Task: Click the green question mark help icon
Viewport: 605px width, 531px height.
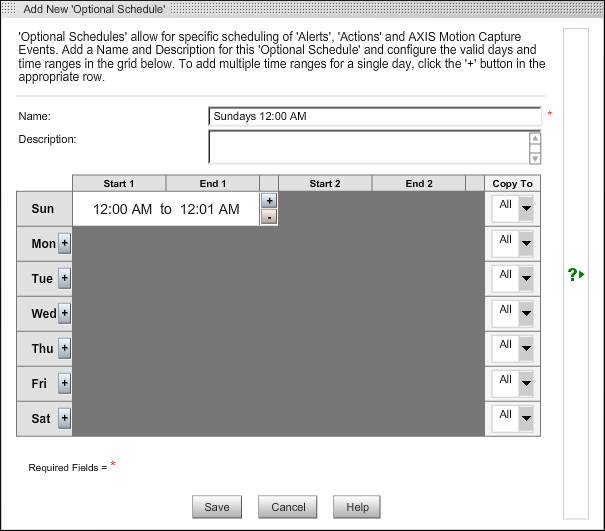Action: click(x=576, y=274)
